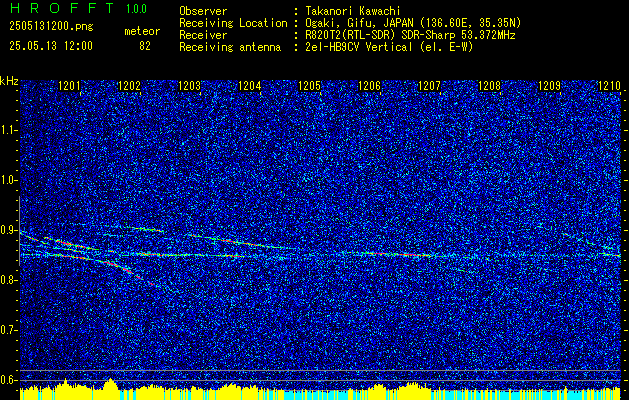The width and height of the screenshot is (629, 400).
Task: Click the 1203 time marker
Action: [189, 86]
